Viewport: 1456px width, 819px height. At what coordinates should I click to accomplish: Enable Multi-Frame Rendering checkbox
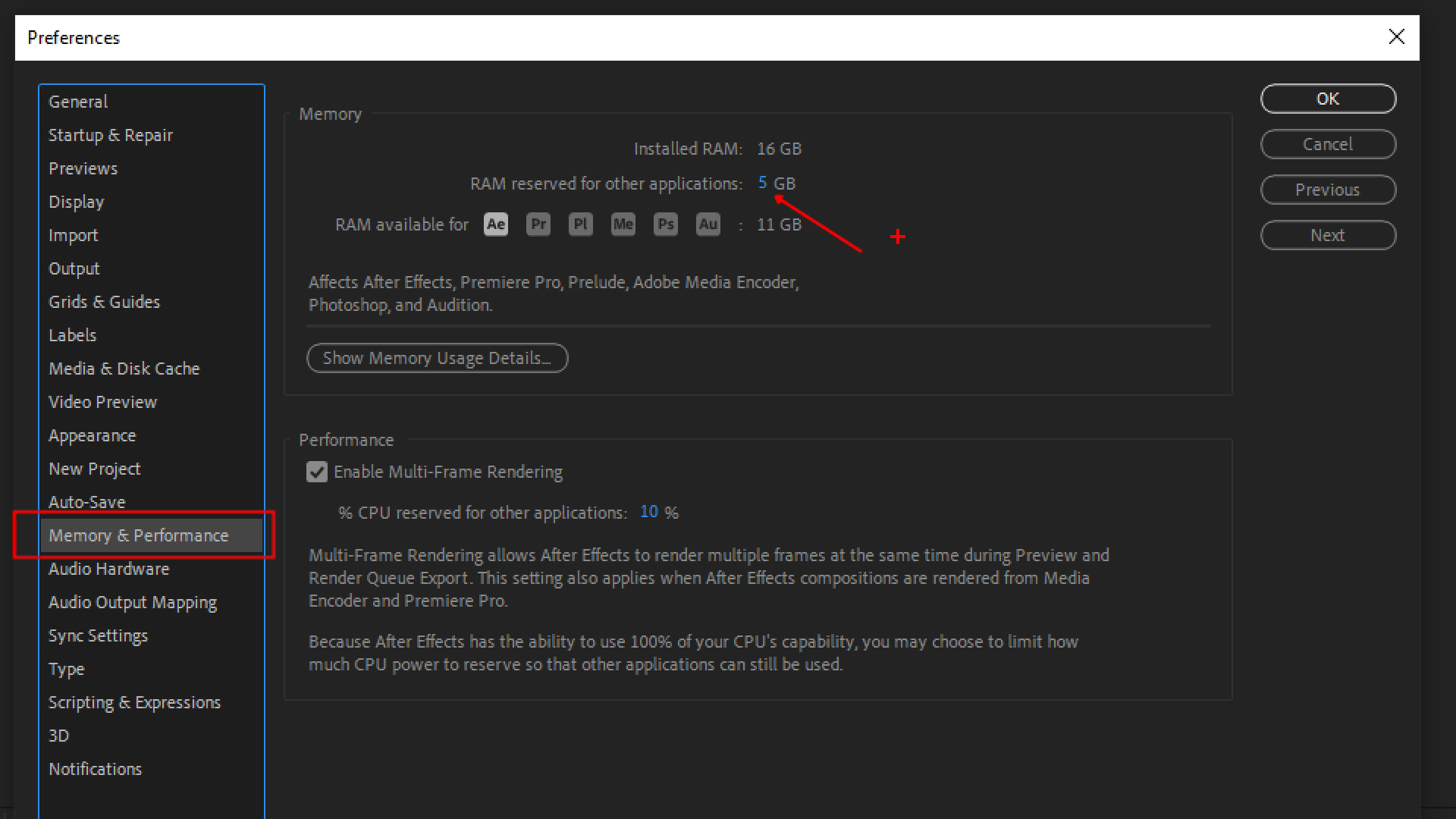pyautogui.click(x=318, y=472)
